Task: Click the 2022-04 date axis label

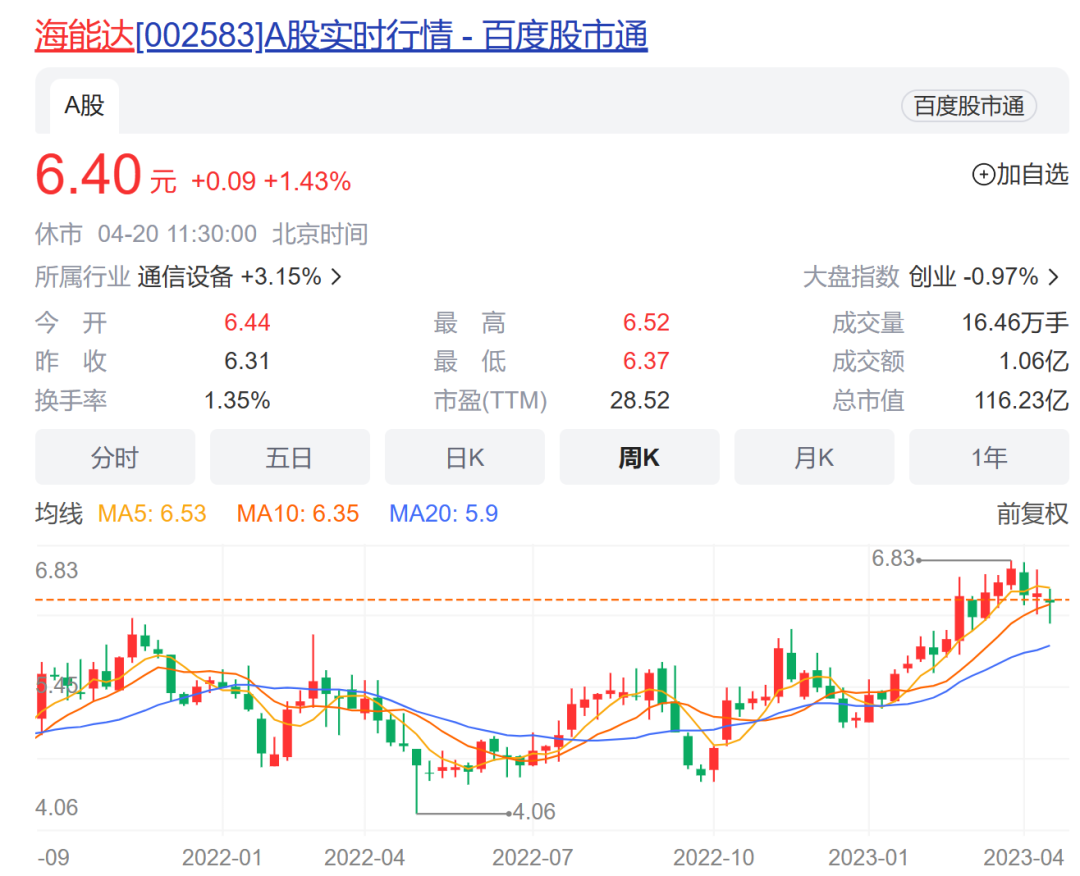Action: [364, 857]
